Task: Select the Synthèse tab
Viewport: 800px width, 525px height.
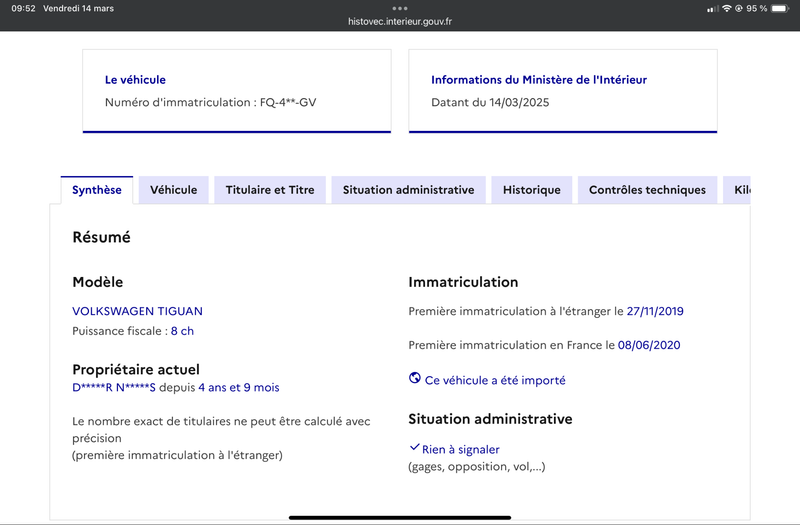Action: pos(97,190)
